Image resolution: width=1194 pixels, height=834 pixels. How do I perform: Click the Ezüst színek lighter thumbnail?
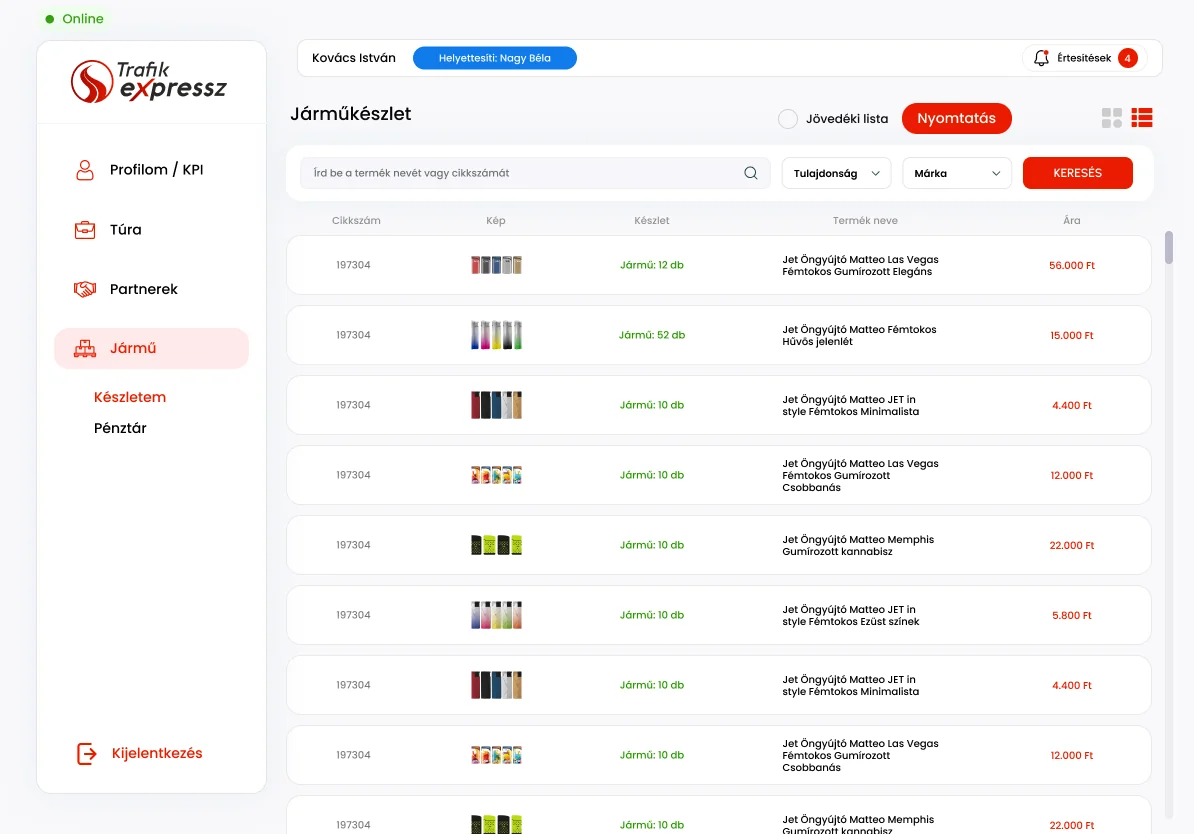[496, 615]
